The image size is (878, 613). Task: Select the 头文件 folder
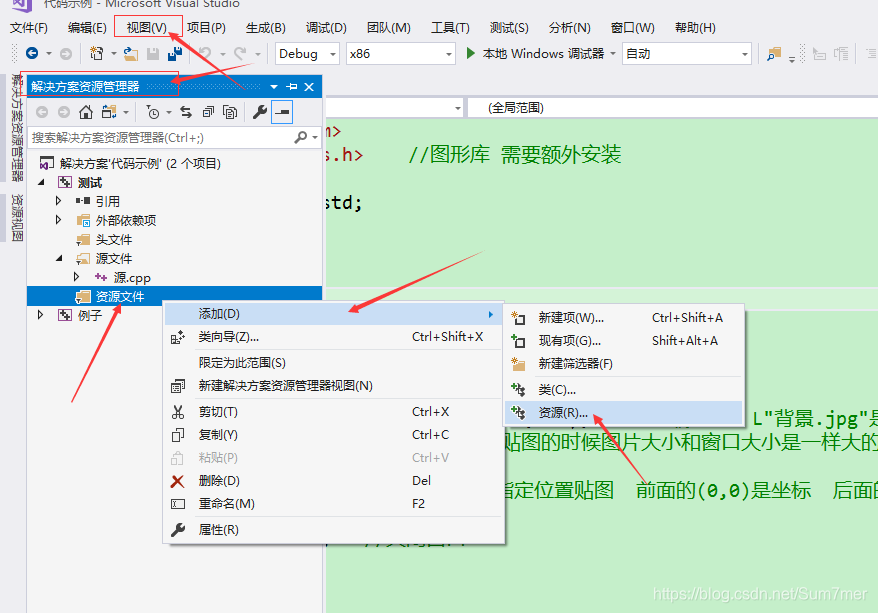coord(114,240)
